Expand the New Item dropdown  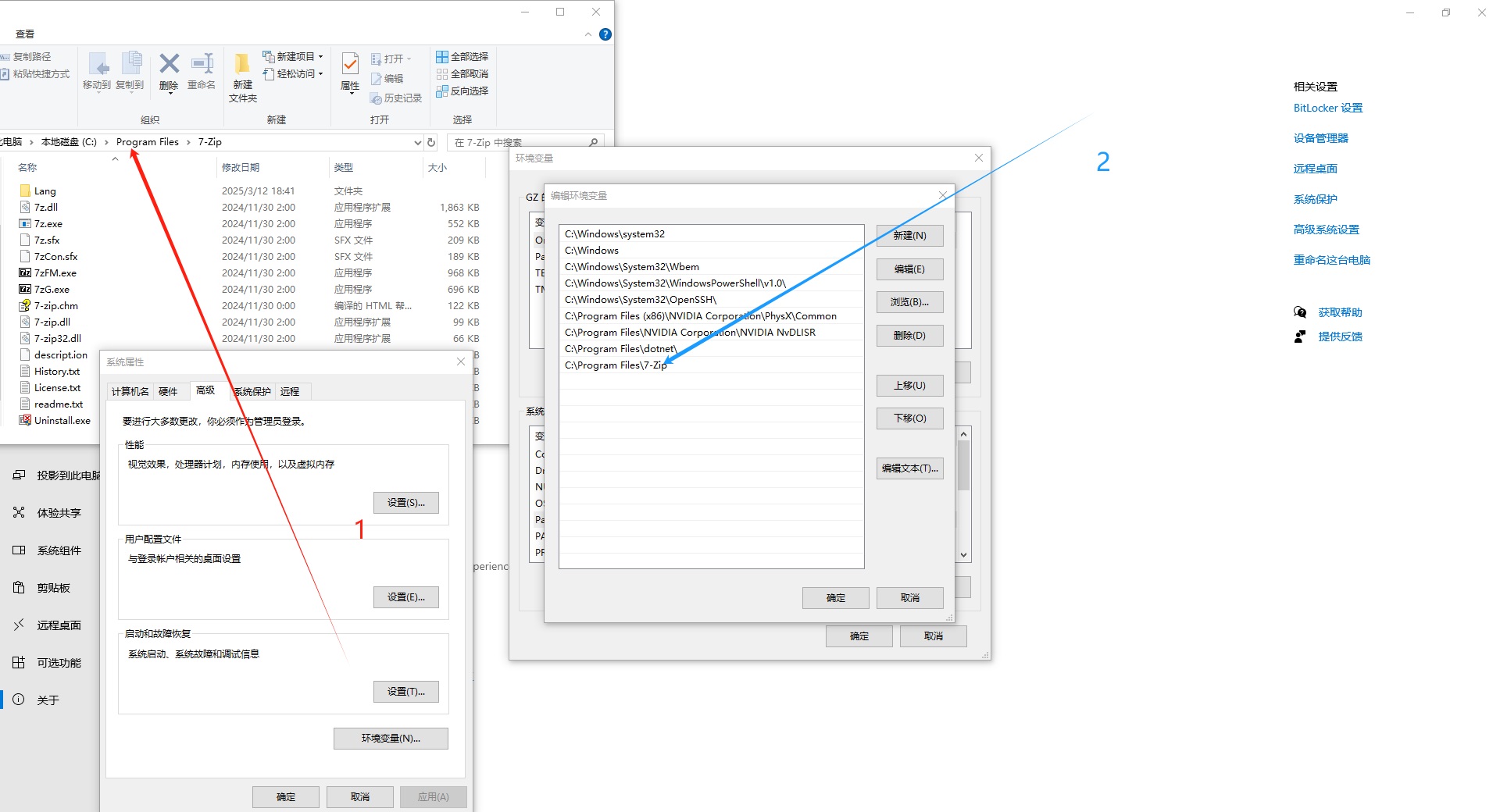(x=320, y=57)
